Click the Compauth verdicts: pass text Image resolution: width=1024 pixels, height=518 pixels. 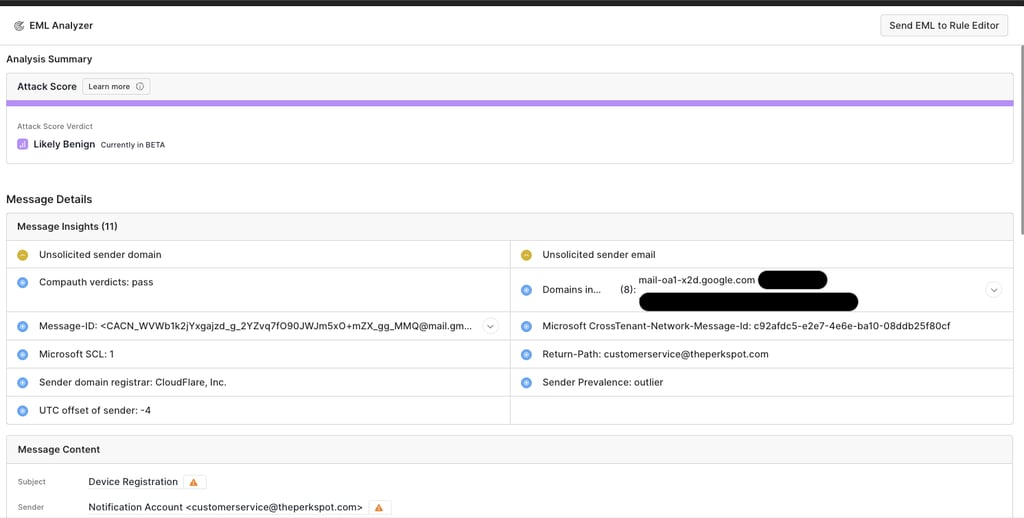tap(96, 282)
